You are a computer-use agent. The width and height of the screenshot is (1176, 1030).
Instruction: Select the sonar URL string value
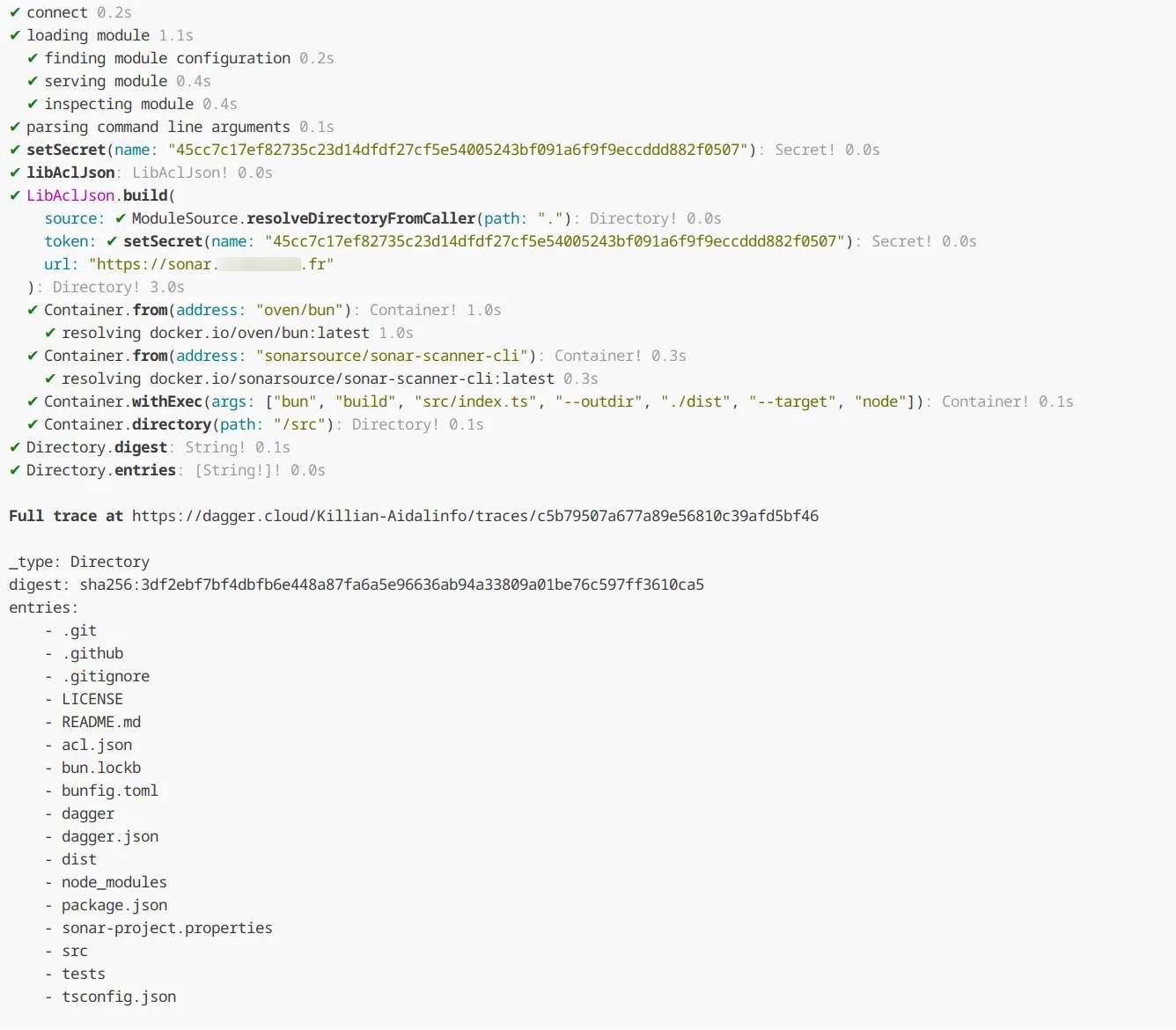tap(211, 264)
